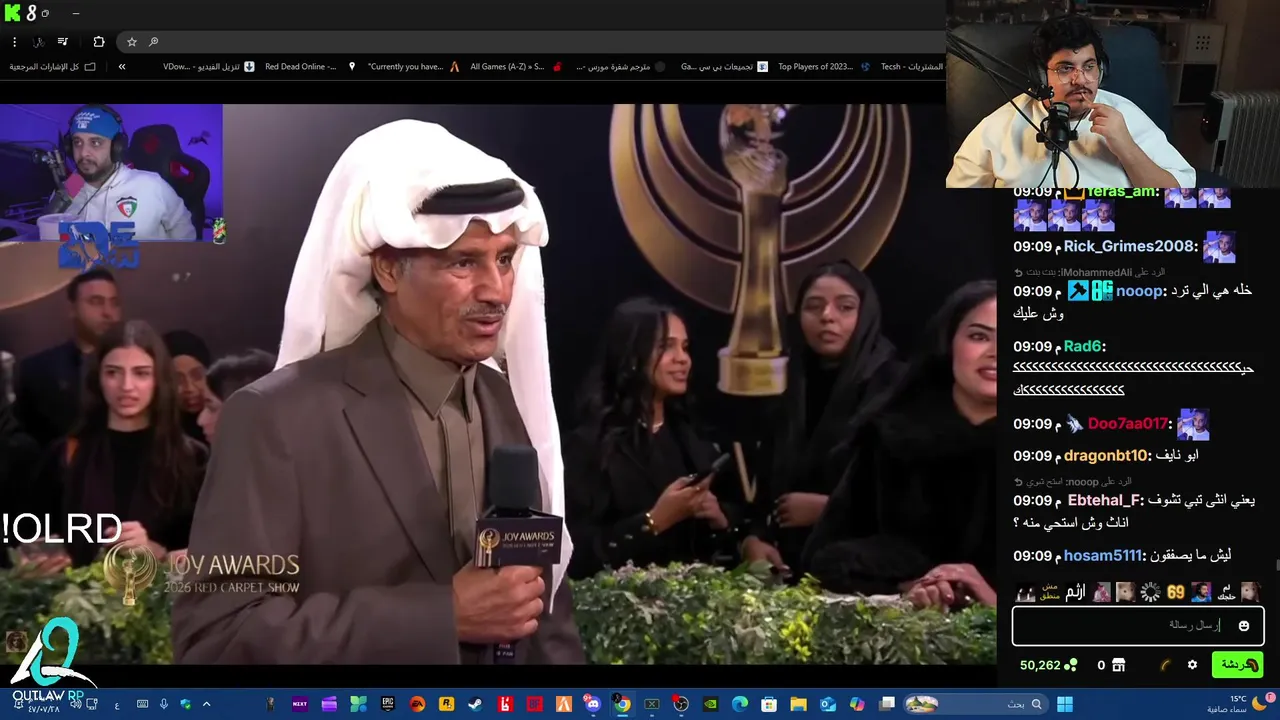Screen dimensions: 1280x720
Task: Open Ebtehal_F username in chat
Action: [1104, 500]
